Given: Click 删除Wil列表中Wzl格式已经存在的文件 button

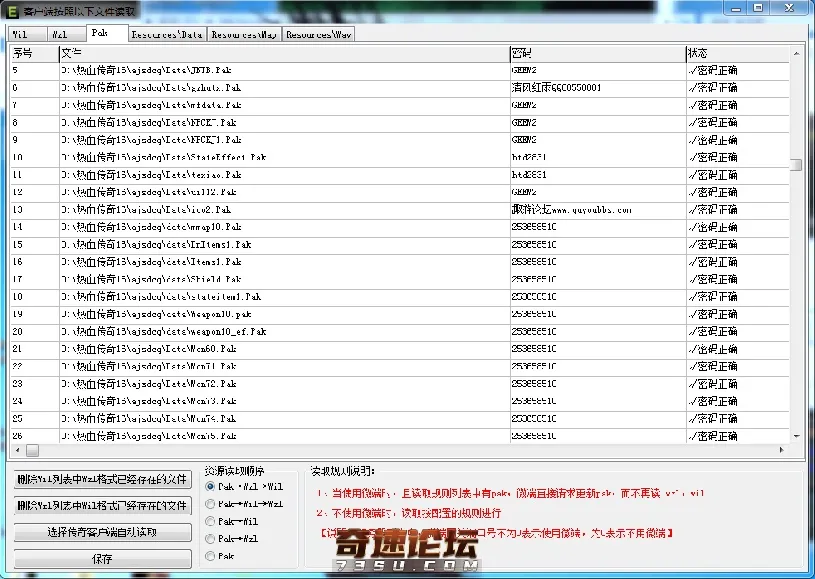Looking at the screenshot, I should [102, 479].
